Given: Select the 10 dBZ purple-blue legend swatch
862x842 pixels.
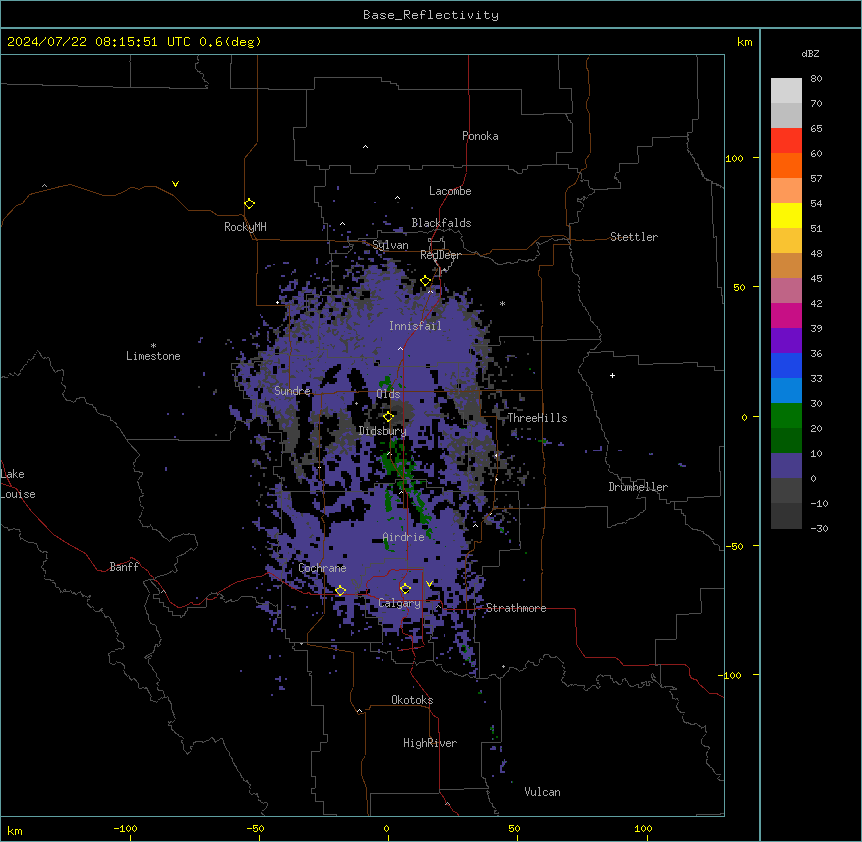Looking at the screenshot, I should coord(786,465).
